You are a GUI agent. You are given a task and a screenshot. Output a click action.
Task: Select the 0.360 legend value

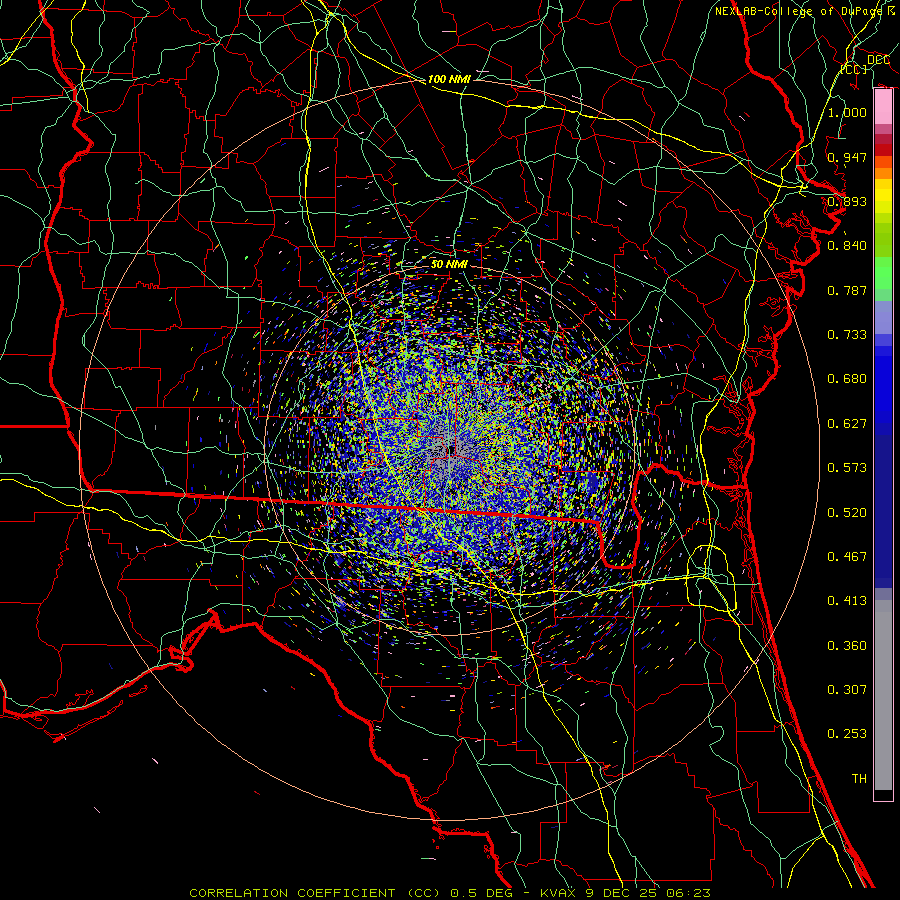click(847, 646)
